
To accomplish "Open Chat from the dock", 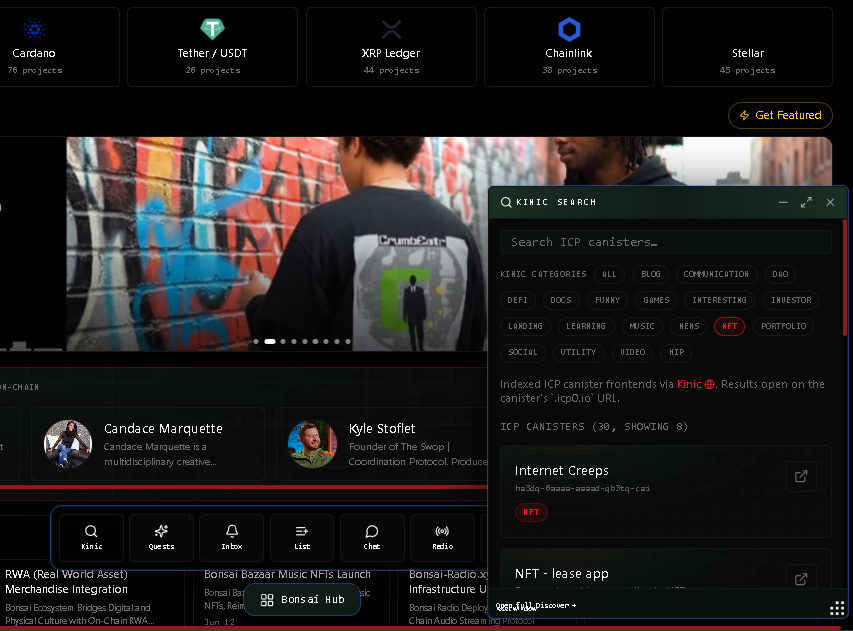I will tap(372, 537).
